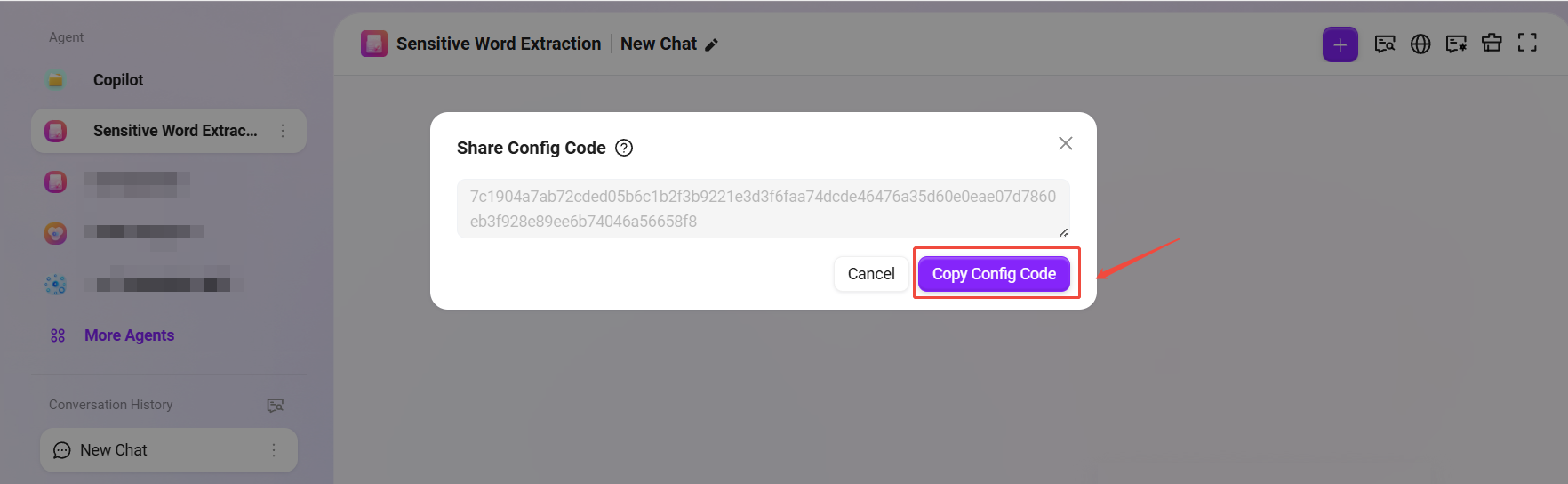Click the chat history search icon in header
Screen dimensions: 1568x484
1385,44
